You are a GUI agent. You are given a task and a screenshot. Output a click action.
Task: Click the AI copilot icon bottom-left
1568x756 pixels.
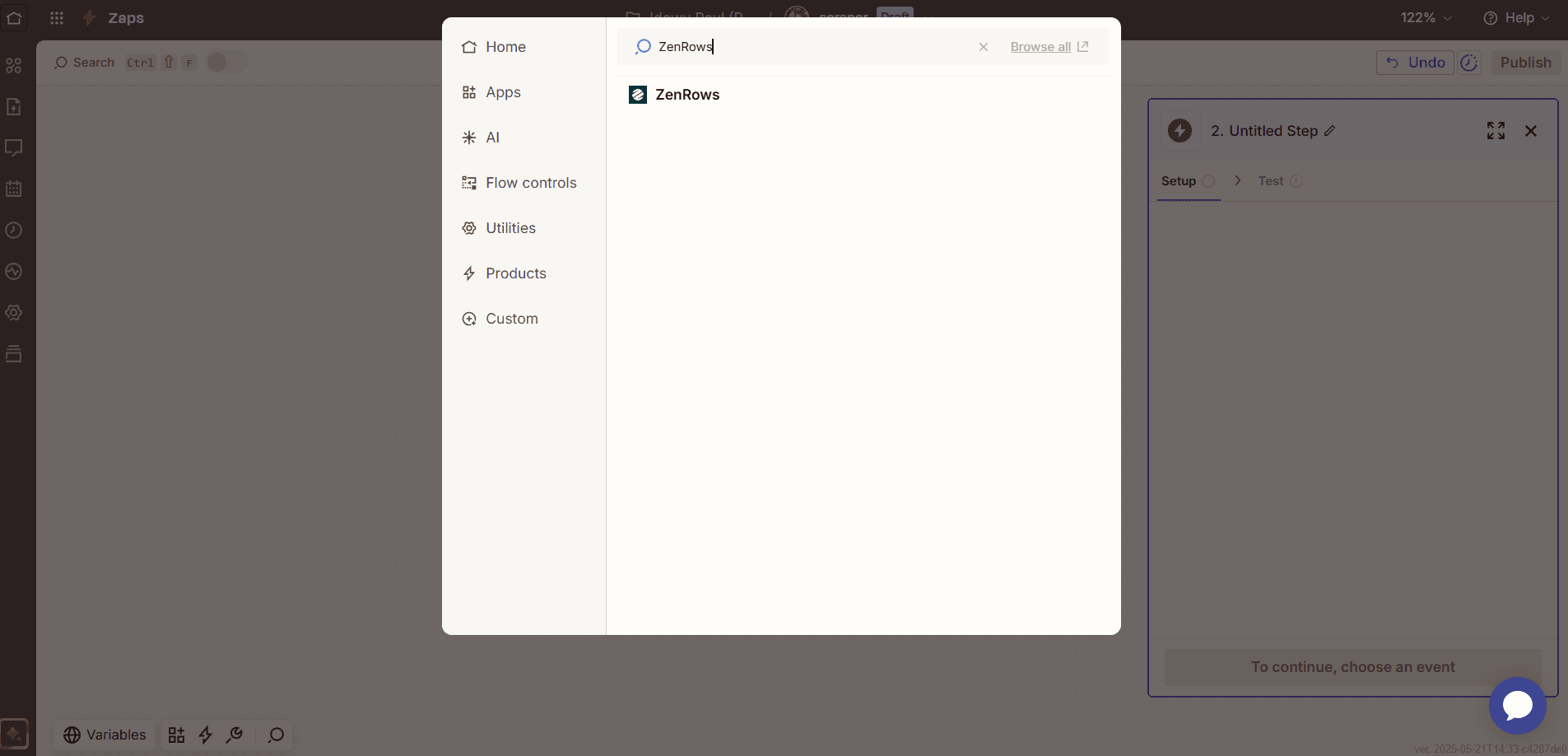(14, 734)
